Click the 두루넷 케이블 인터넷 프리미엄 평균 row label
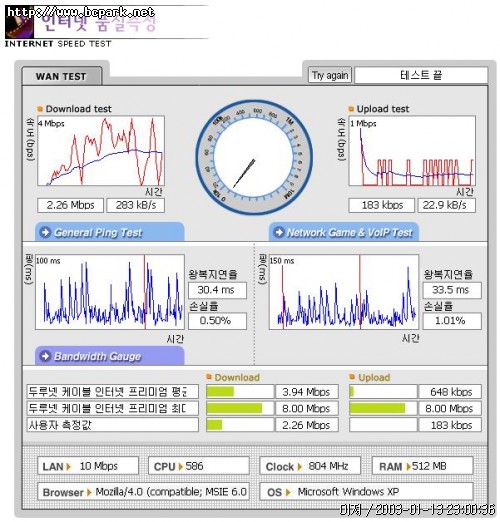The image size is (500, 522). click(x=113, y=392)
